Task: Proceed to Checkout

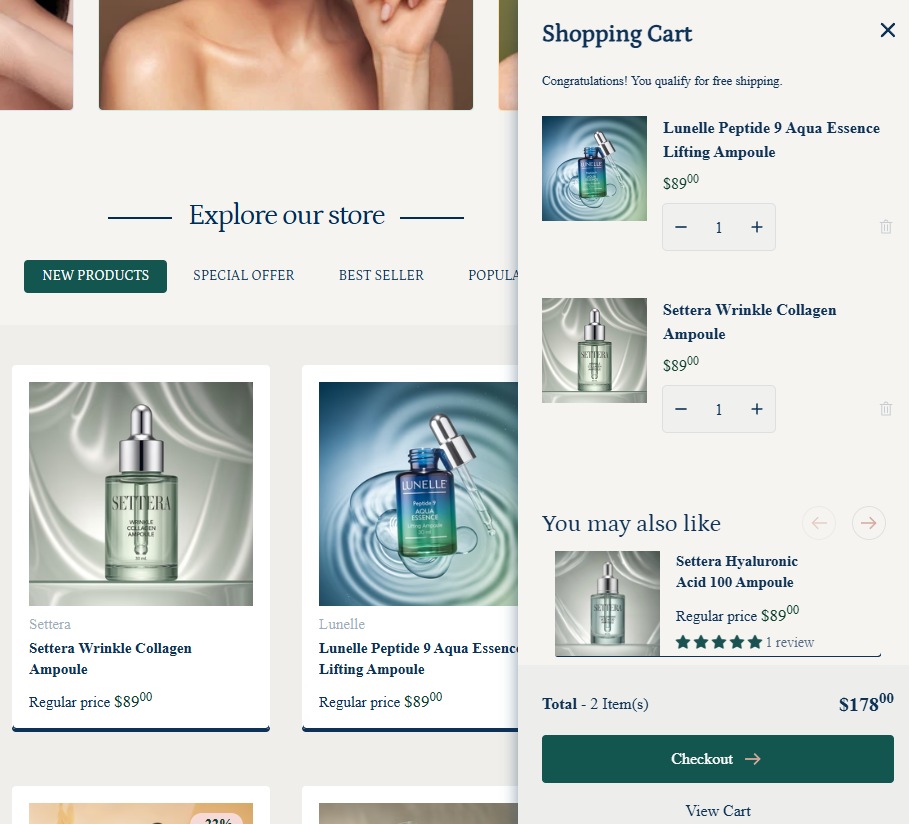Action: click(x=718, y=759)
